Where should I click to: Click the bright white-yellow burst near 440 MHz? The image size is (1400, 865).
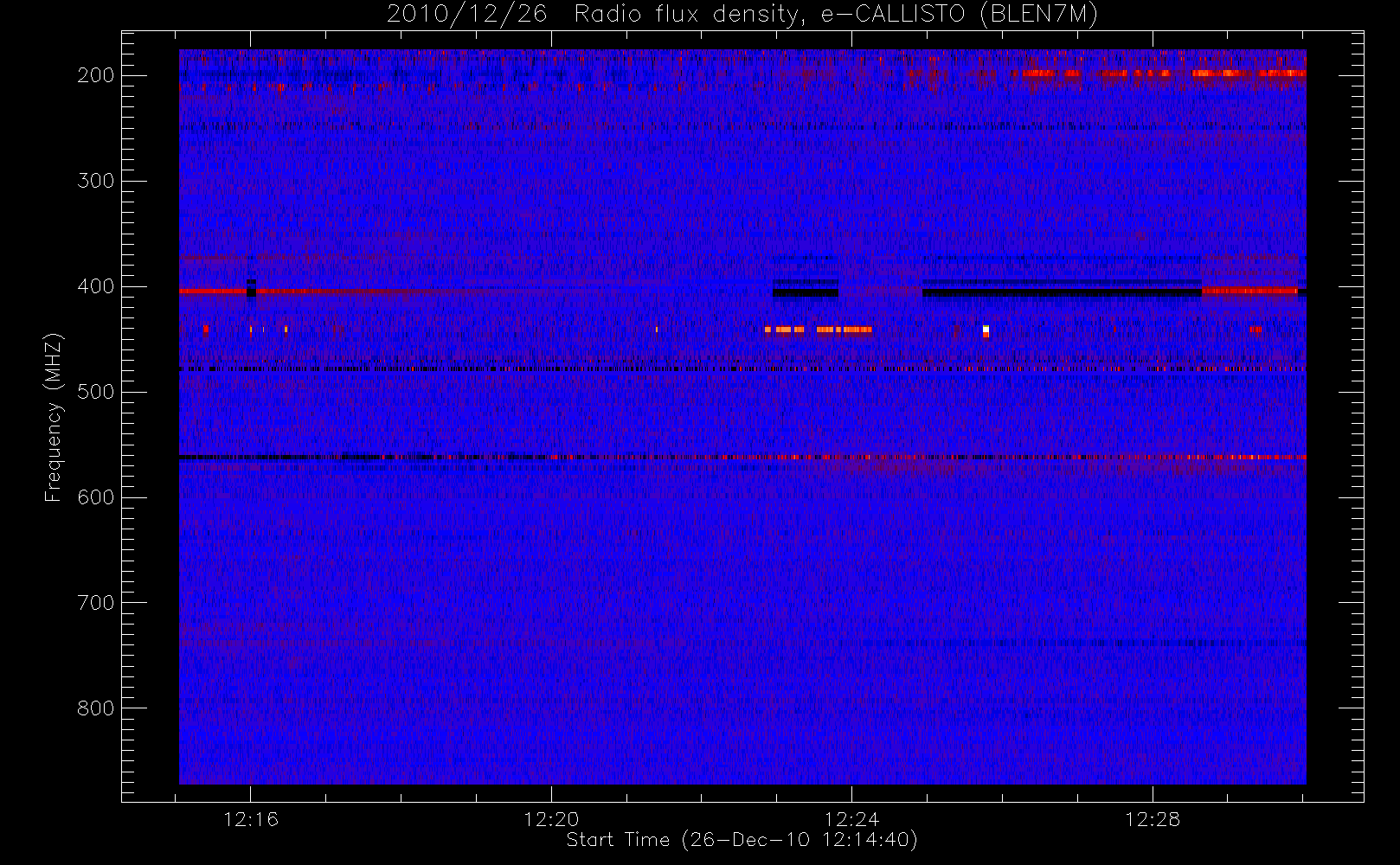986,330
